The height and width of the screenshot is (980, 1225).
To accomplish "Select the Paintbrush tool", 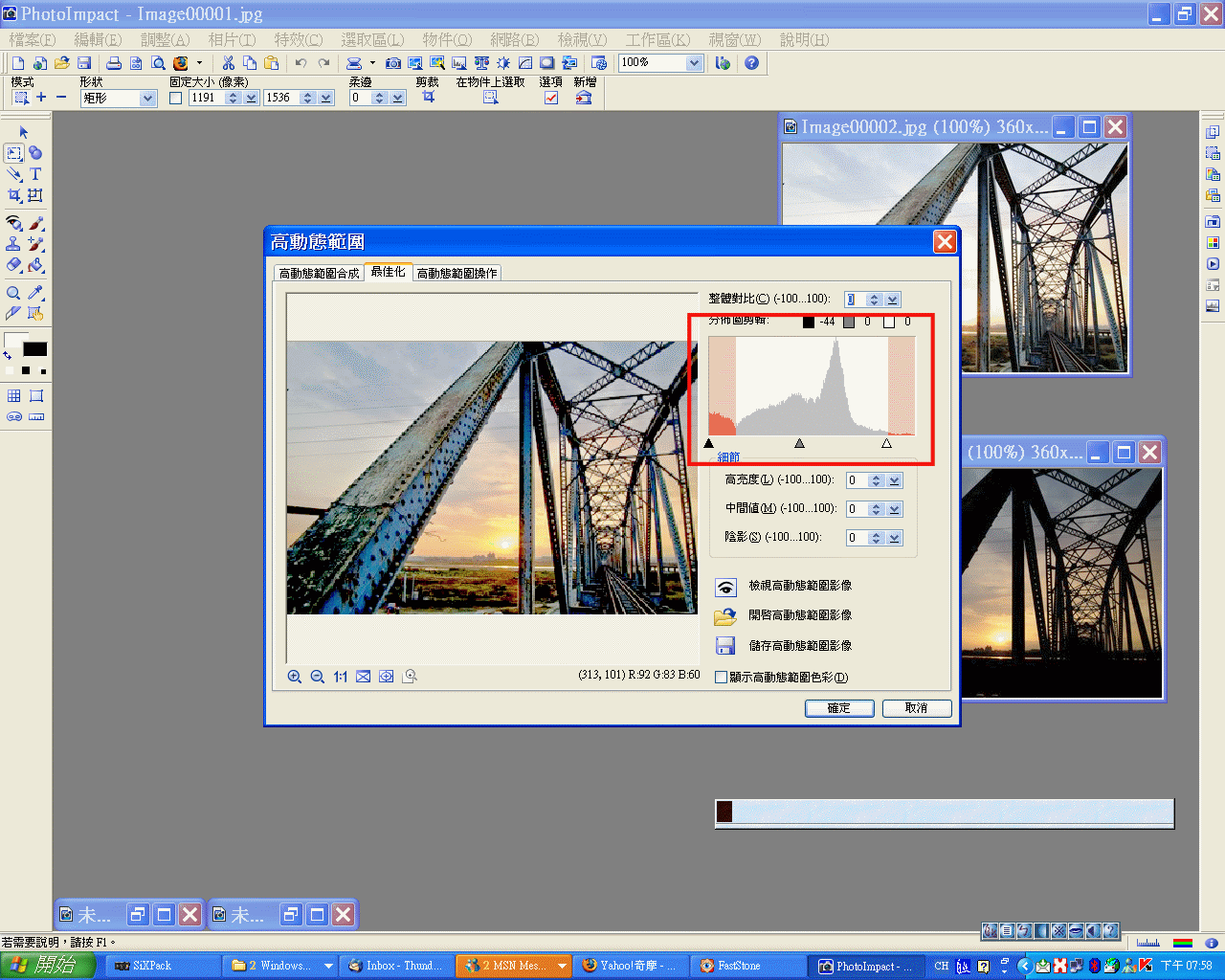I will tap(35, 223).
